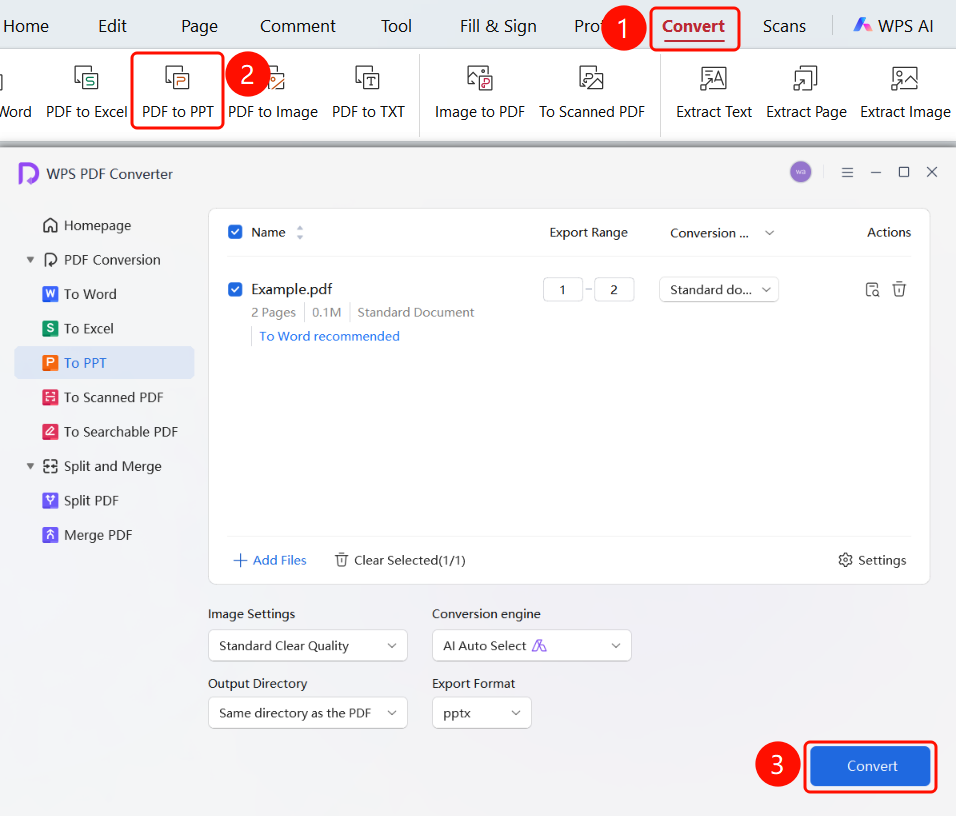This screenshot has height=816, width=956.
Task: Collapse the Split and Merge section
Action: click(30, 466)
